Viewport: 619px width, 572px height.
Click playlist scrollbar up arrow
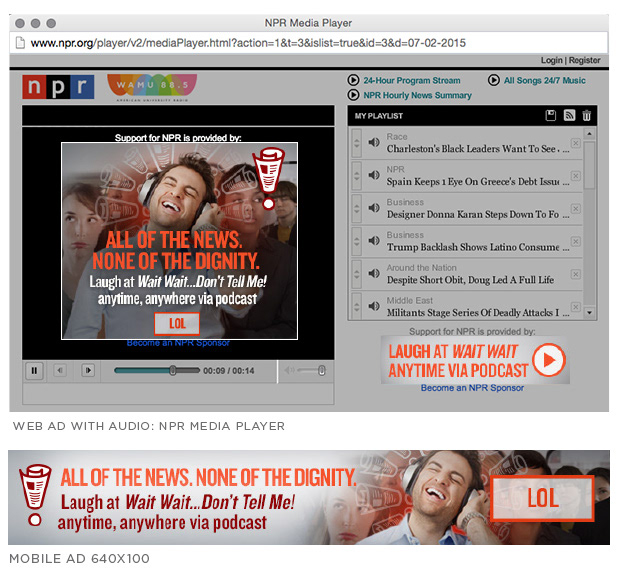(589, 134)
